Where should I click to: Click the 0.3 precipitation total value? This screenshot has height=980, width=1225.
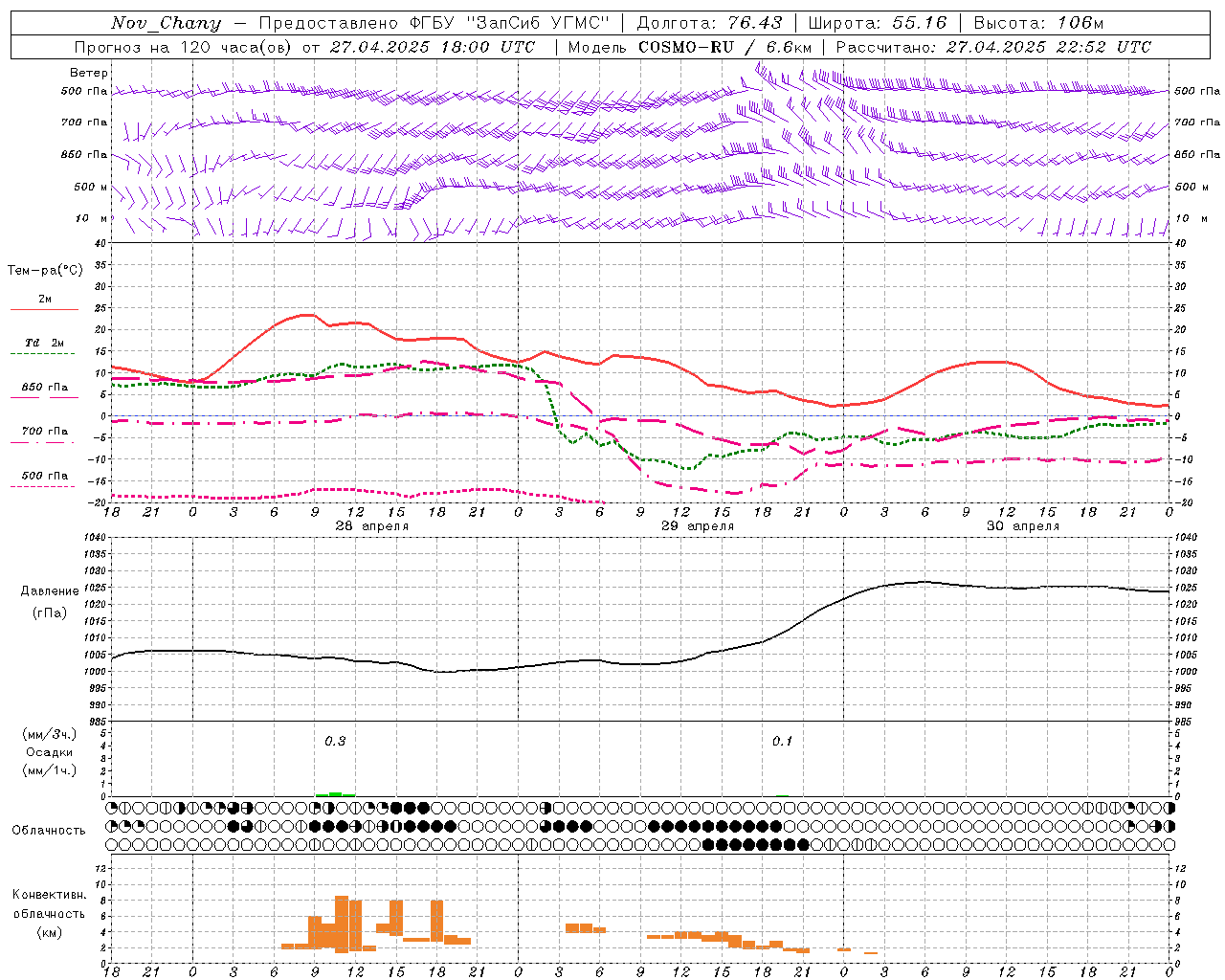pyautogui.click(x=335, y=742)
